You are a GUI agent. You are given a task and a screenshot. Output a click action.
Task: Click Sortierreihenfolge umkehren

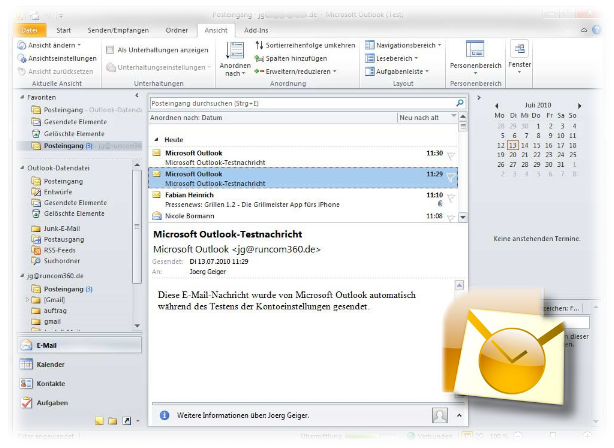coord(305,45)
